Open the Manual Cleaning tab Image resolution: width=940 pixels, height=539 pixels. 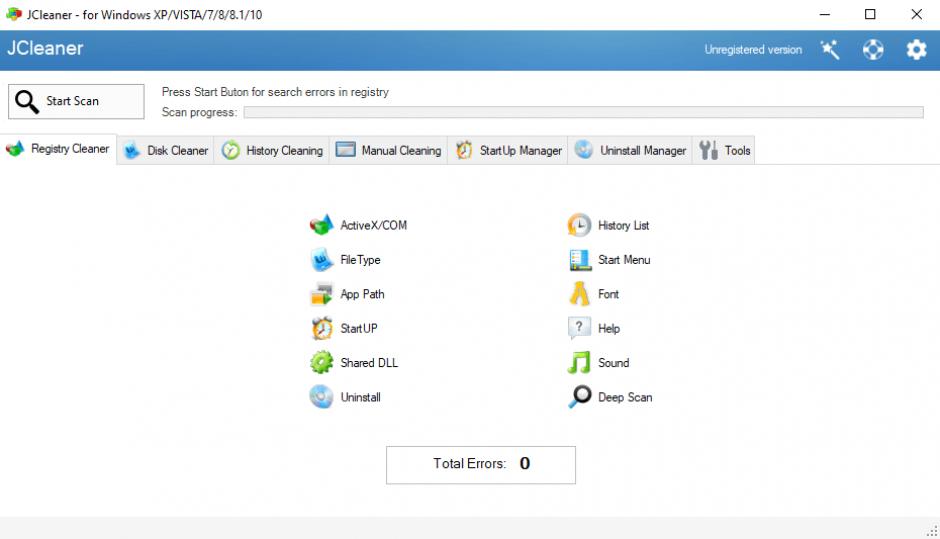point(388,150)
